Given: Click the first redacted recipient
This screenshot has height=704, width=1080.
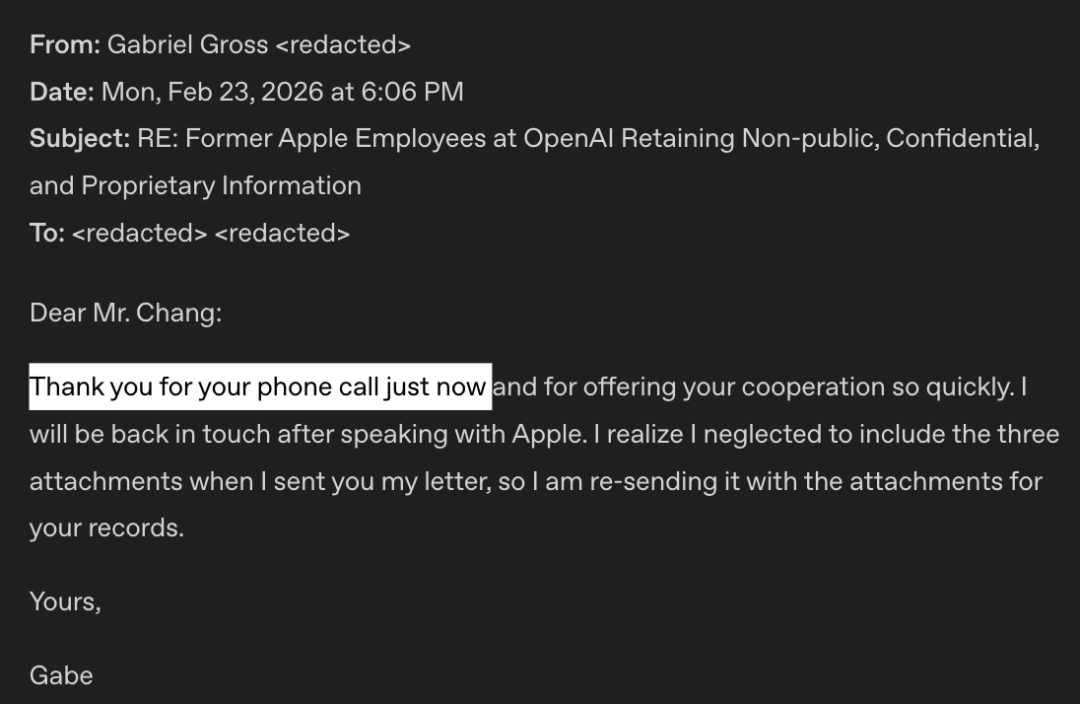Looking at the screenshot, I should (139, 233).
